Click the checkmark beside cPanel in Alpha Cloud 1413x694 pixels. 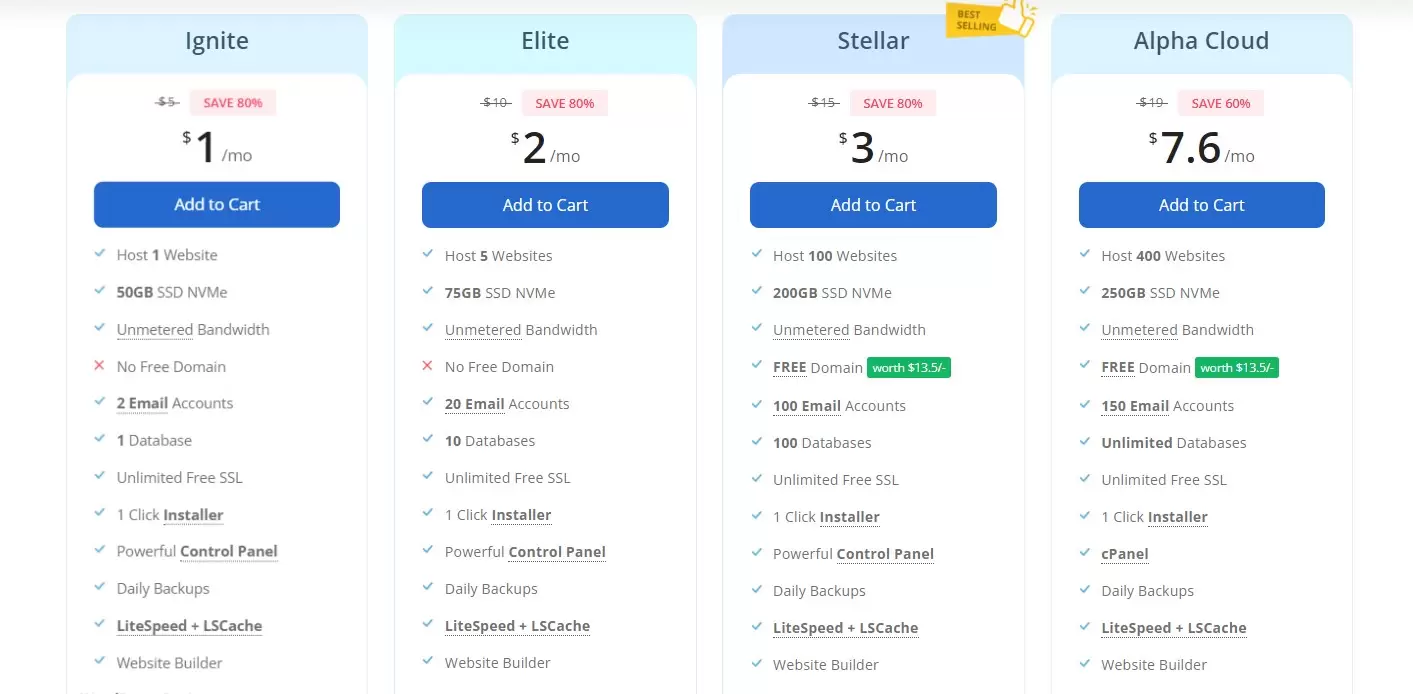pos(1085,553)
